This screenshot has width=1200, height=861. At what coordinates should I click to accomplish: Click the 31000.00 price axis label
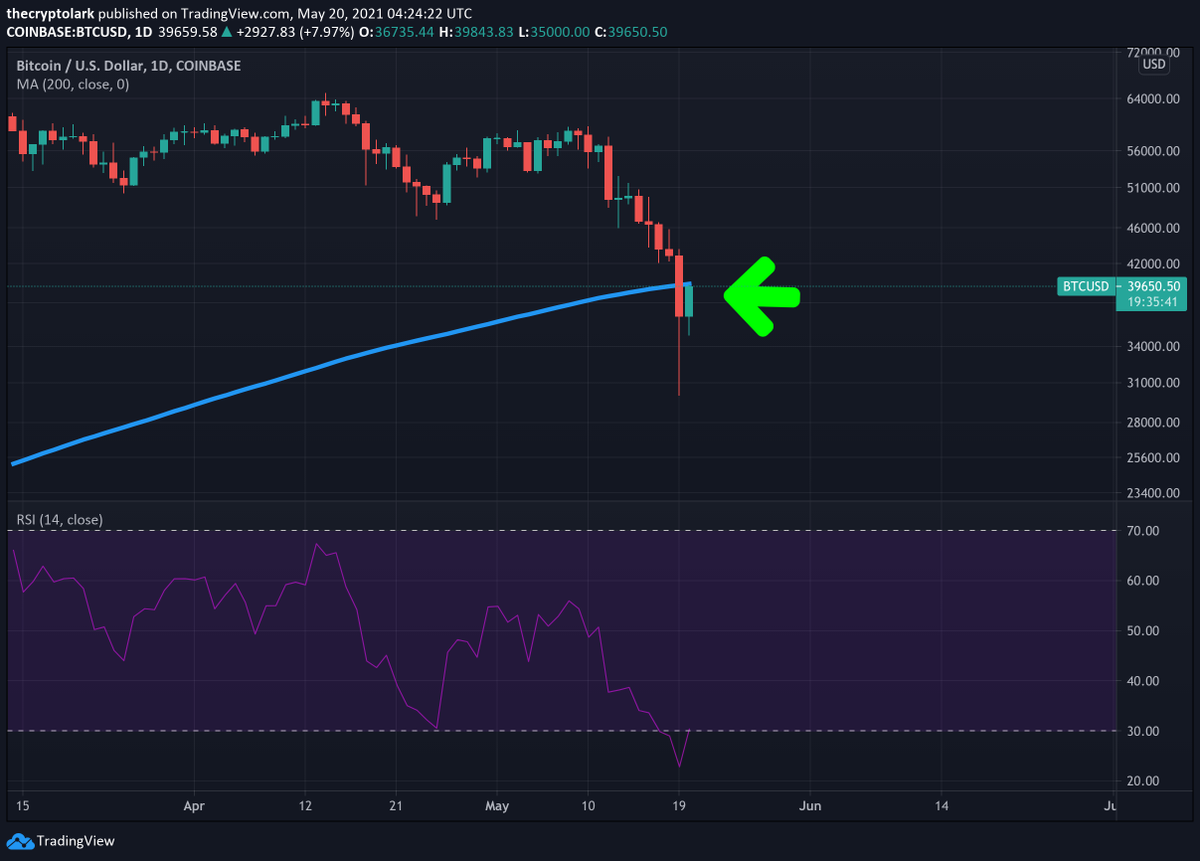pyautogui.click(x=1152, y=383)
